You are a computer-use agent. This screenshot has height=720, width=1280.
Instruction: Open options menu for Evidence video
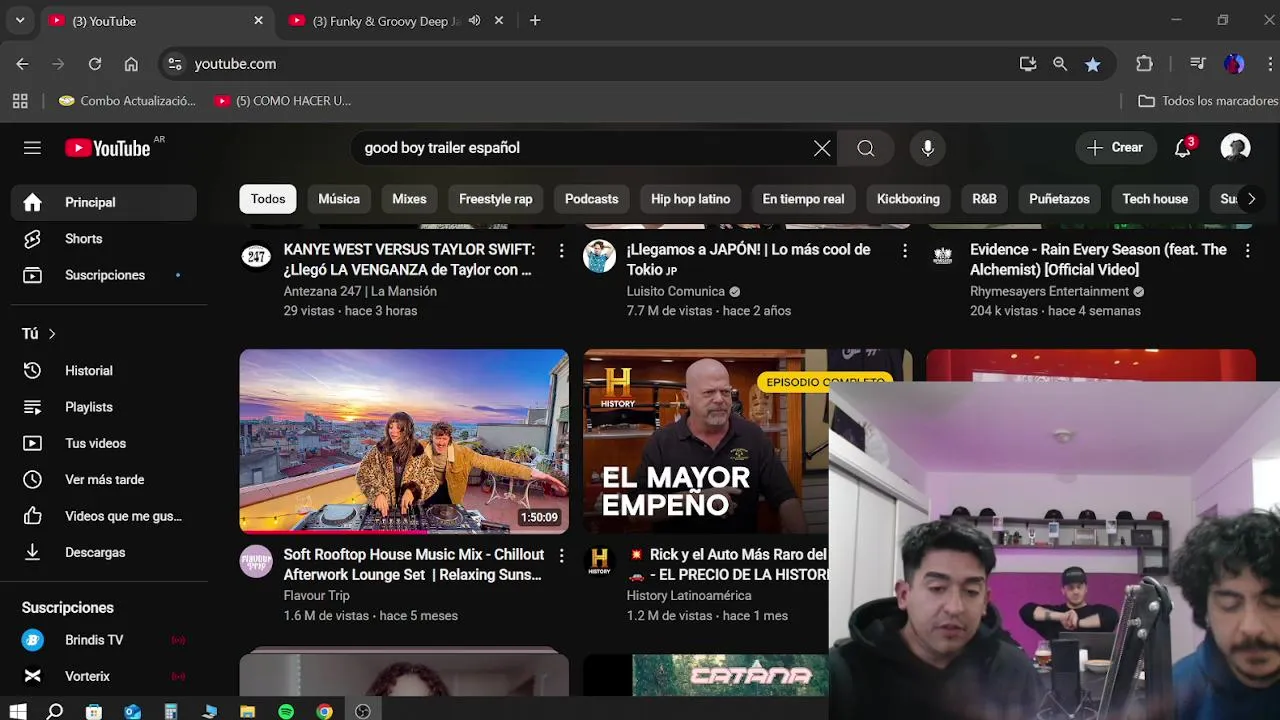[x=1248, y=251]
